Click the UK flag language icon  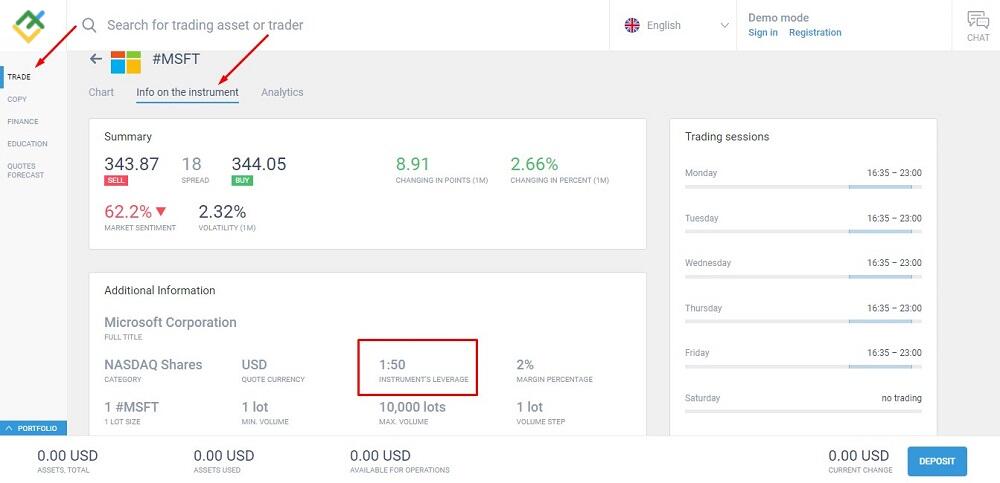tap(632, 26)
